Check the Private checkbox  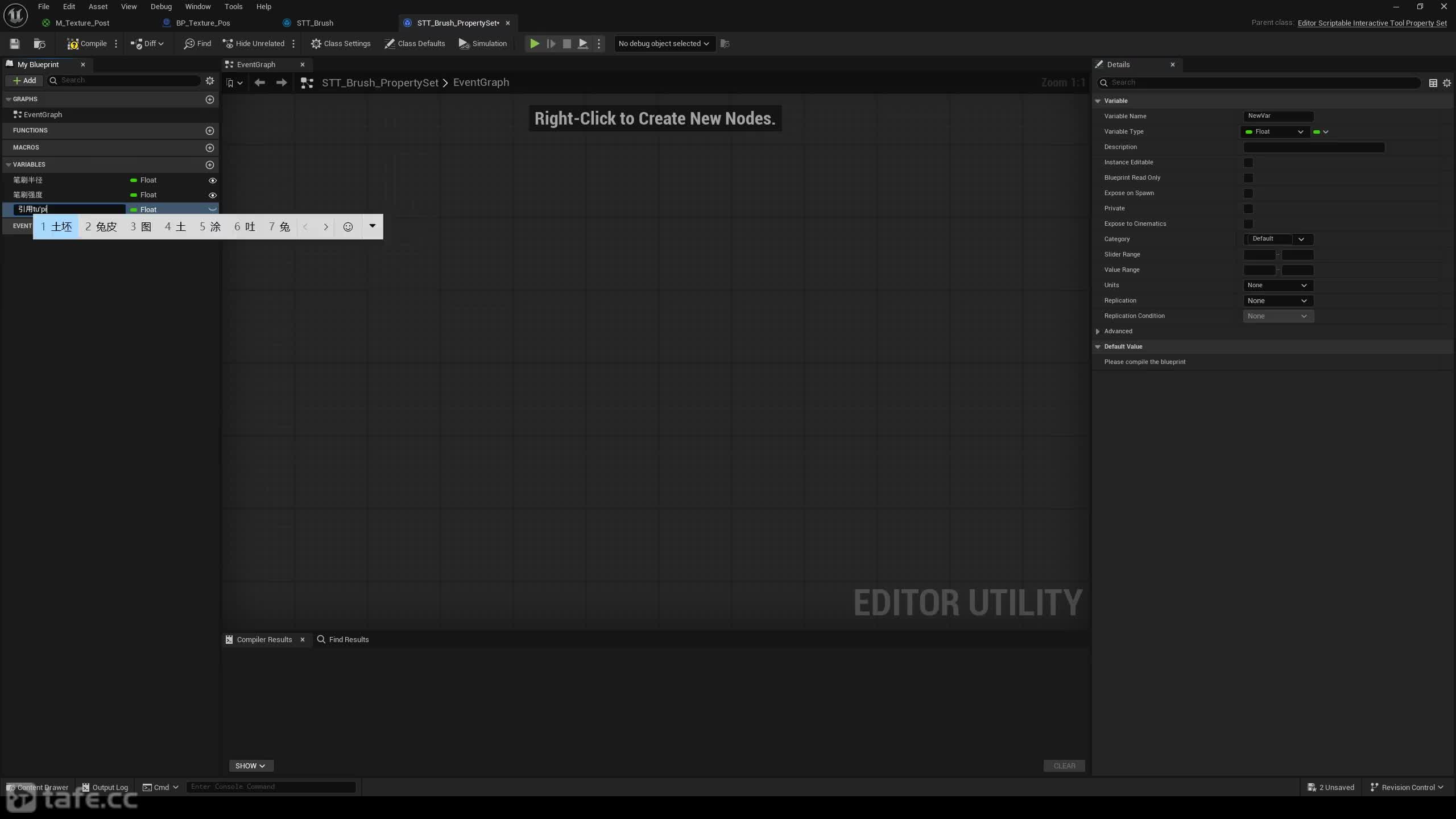(1248, 209)
